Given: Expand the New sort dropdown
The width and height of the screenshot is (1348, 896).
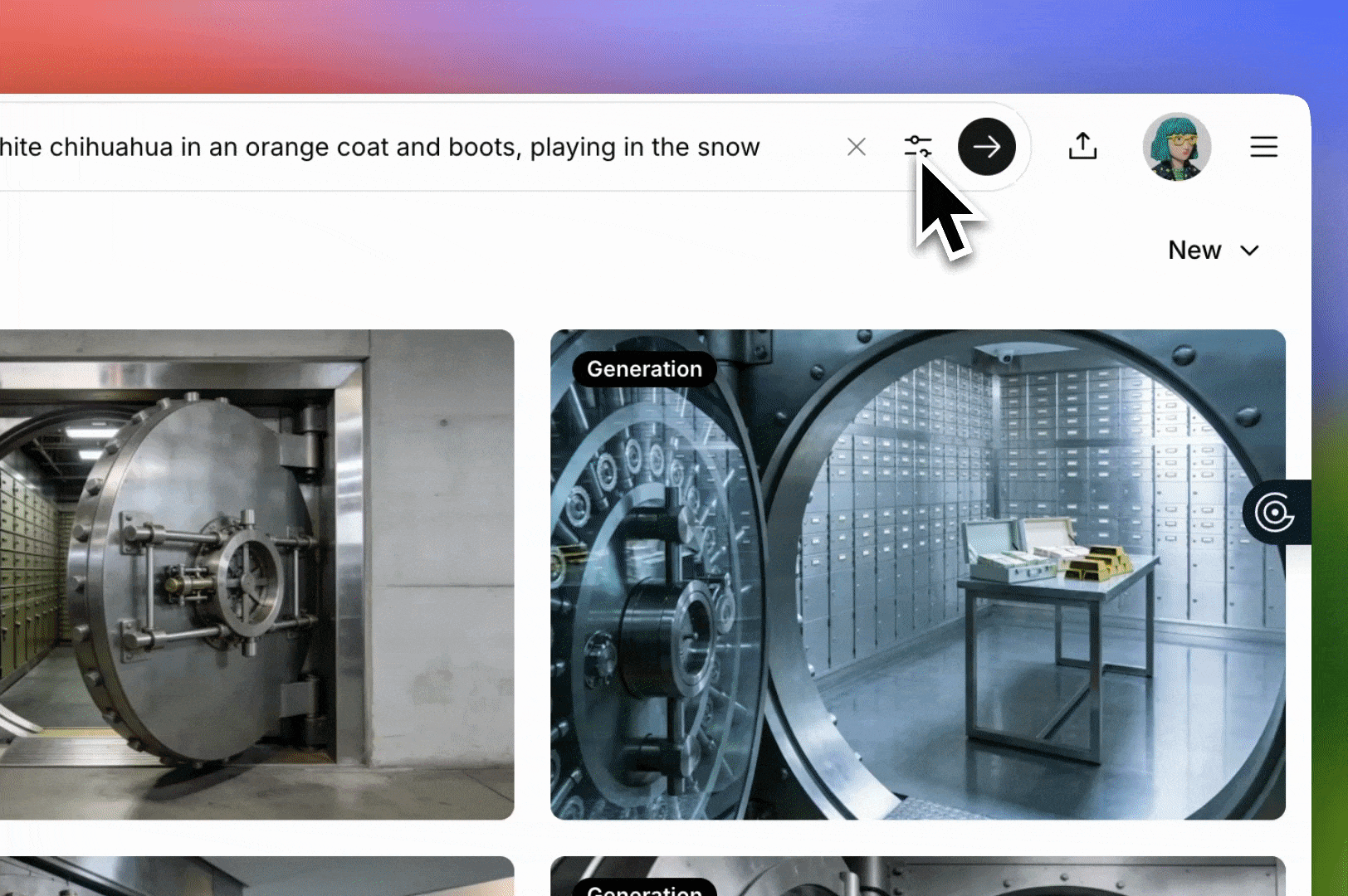Looking at the screenshot, I should [1194, 250].
